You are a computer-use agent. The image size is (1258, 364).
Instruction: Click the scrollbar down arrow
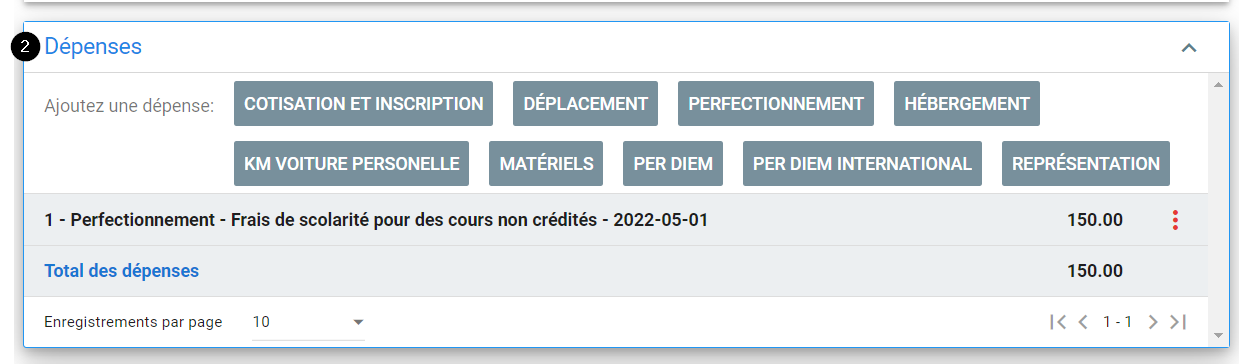pos(1218,335)
